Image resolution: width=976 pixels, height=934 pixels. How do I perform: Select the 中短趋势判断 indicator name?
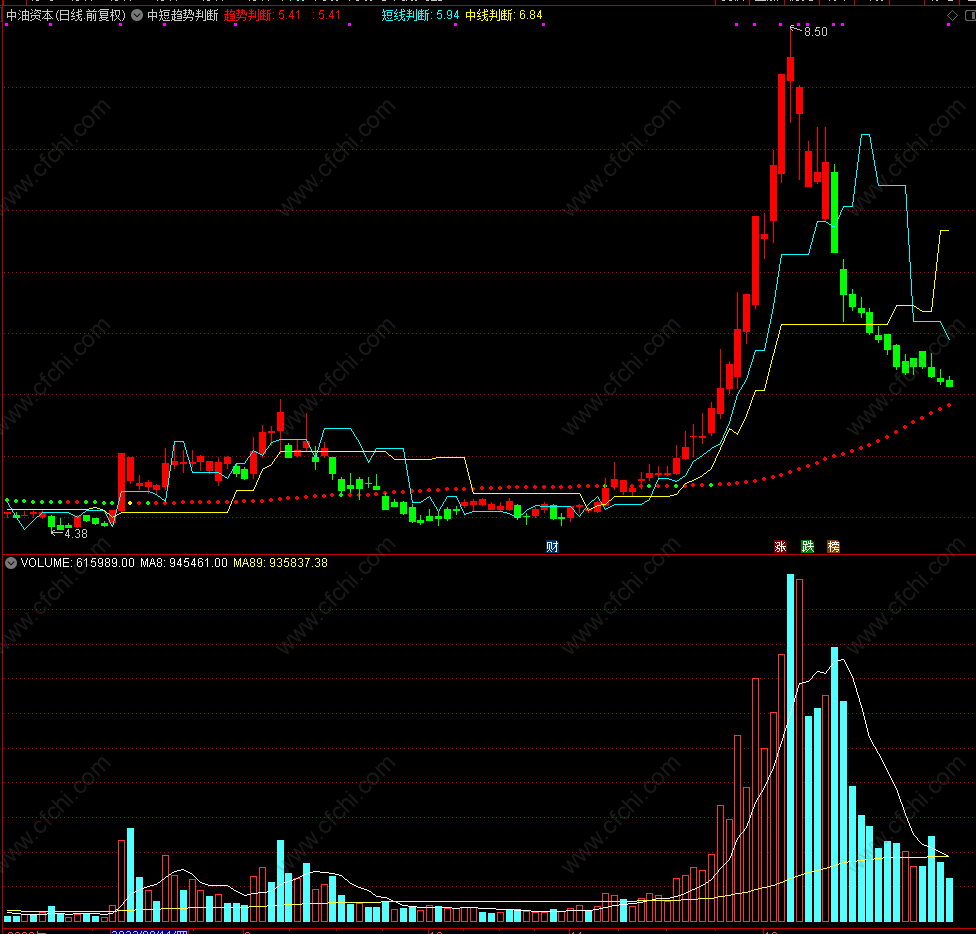tap(182, 15)
